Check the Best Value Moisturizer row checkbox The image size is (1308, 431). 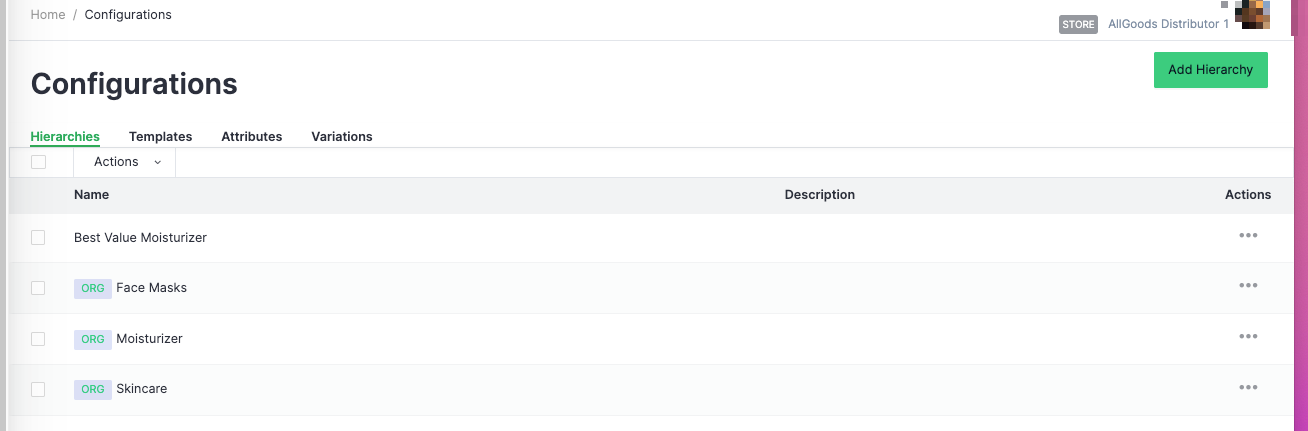tap(38, 238)
